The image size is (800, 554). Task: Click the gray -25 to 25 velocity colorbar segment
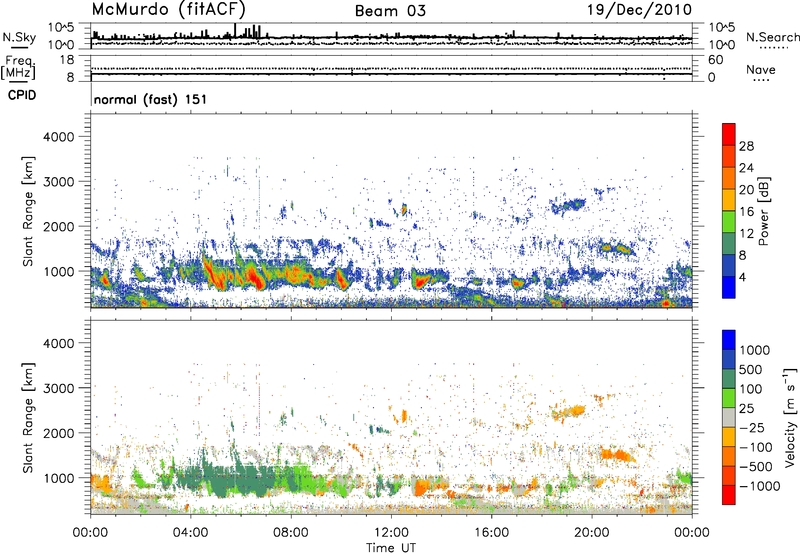coord(729,417)
